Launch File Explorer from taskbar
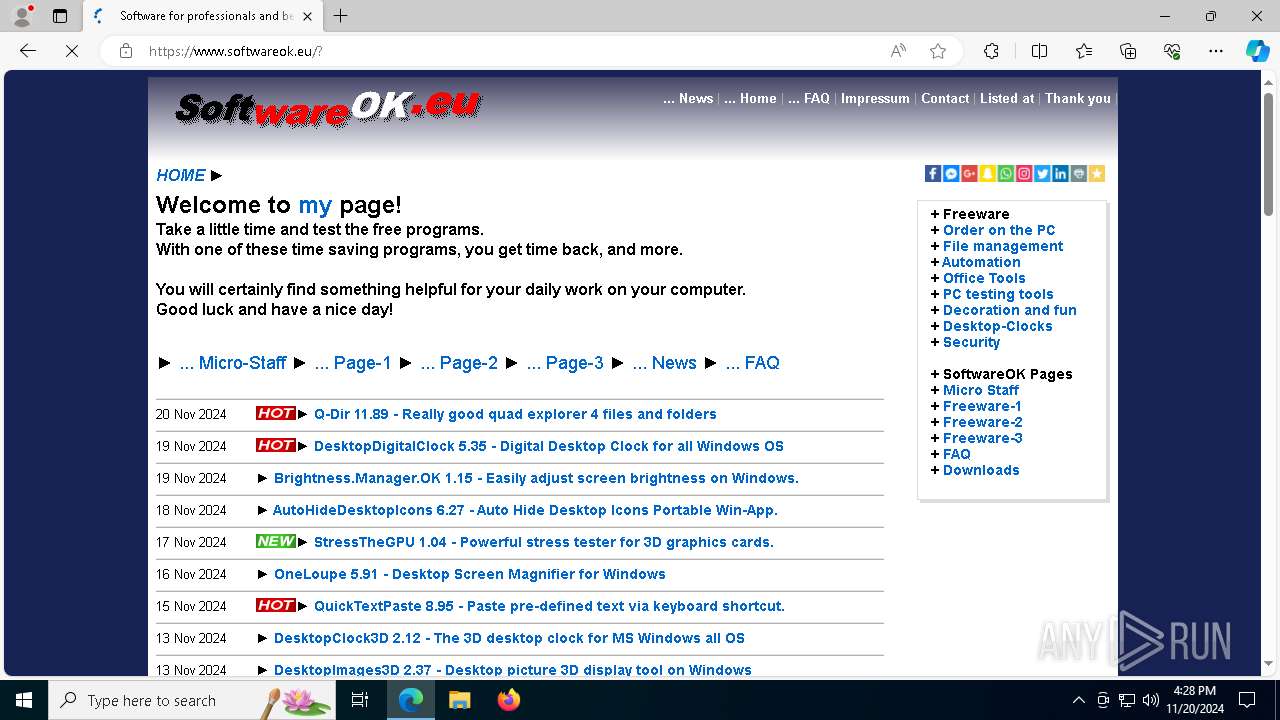The width and height of the screenshot is (1280, 720). 459,700
